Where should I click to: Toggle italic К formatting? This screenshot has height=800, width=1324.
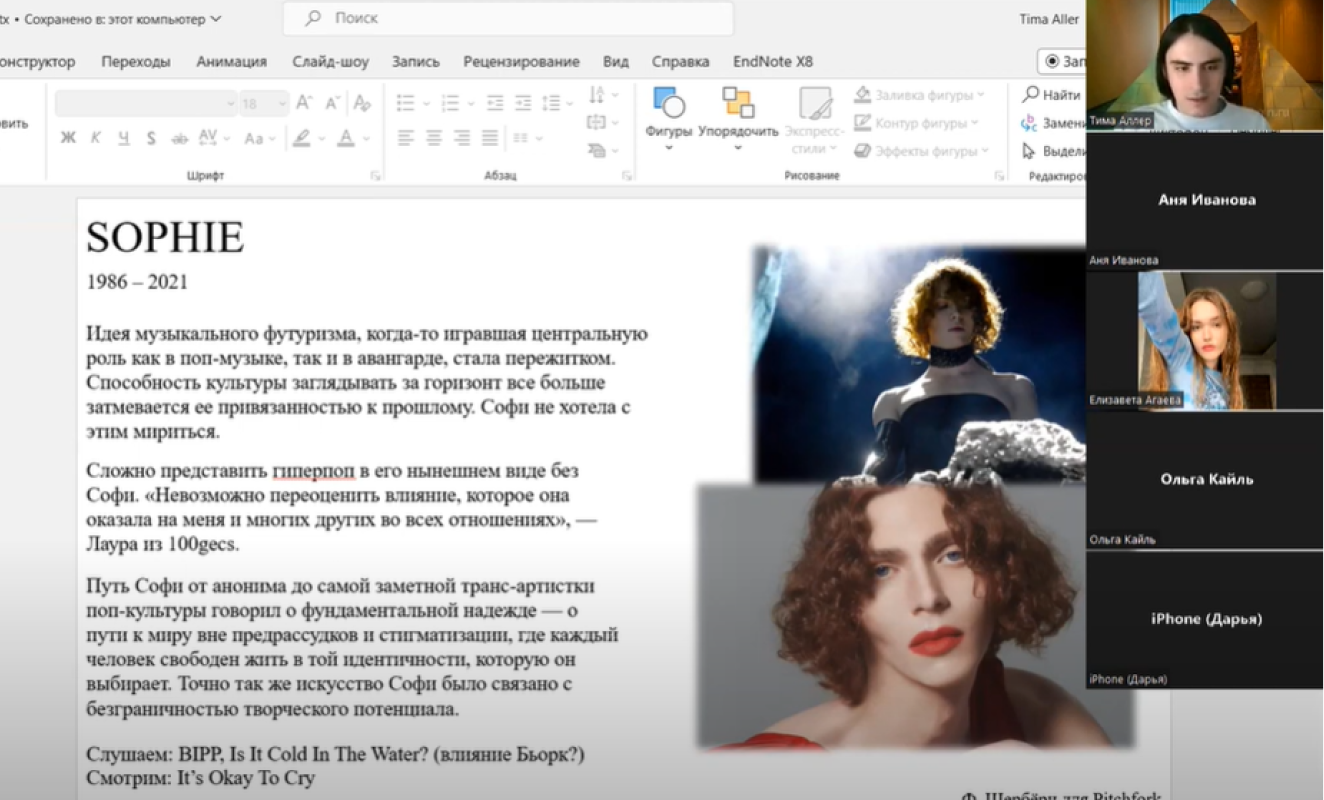[96, 138]
